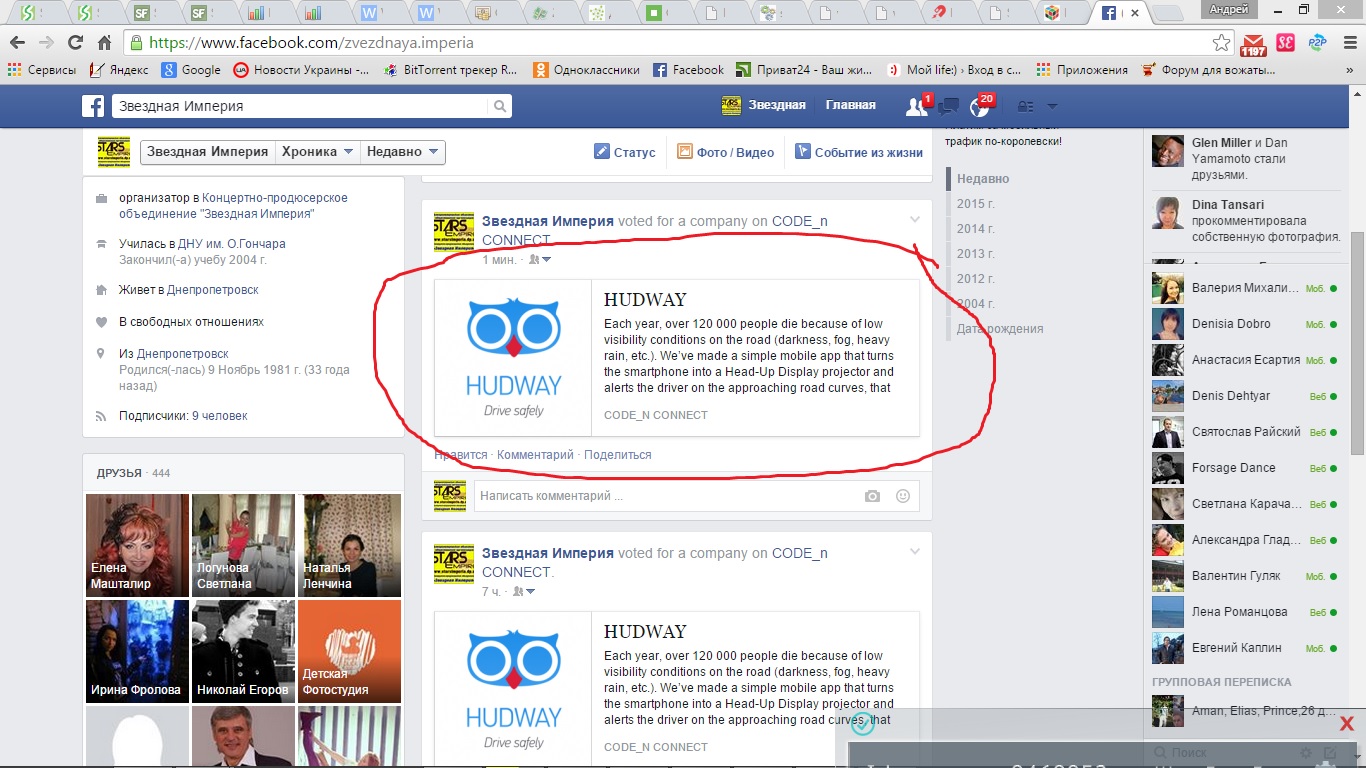1366x768 pixels.
Task: Click the search magnifier icon in Facebook bar
Action: pos(499,106)
